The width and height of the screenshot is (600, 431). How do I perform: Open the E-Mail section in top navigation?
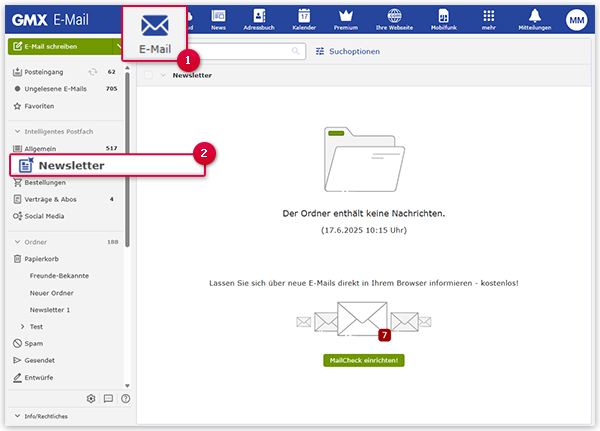[155, 34]
